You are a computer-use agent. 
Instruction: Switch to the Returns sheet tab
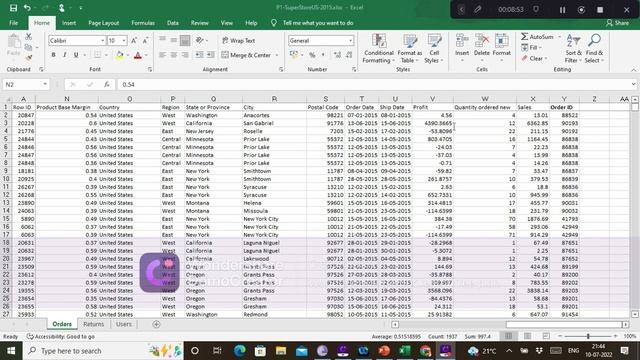pos(93,324)
